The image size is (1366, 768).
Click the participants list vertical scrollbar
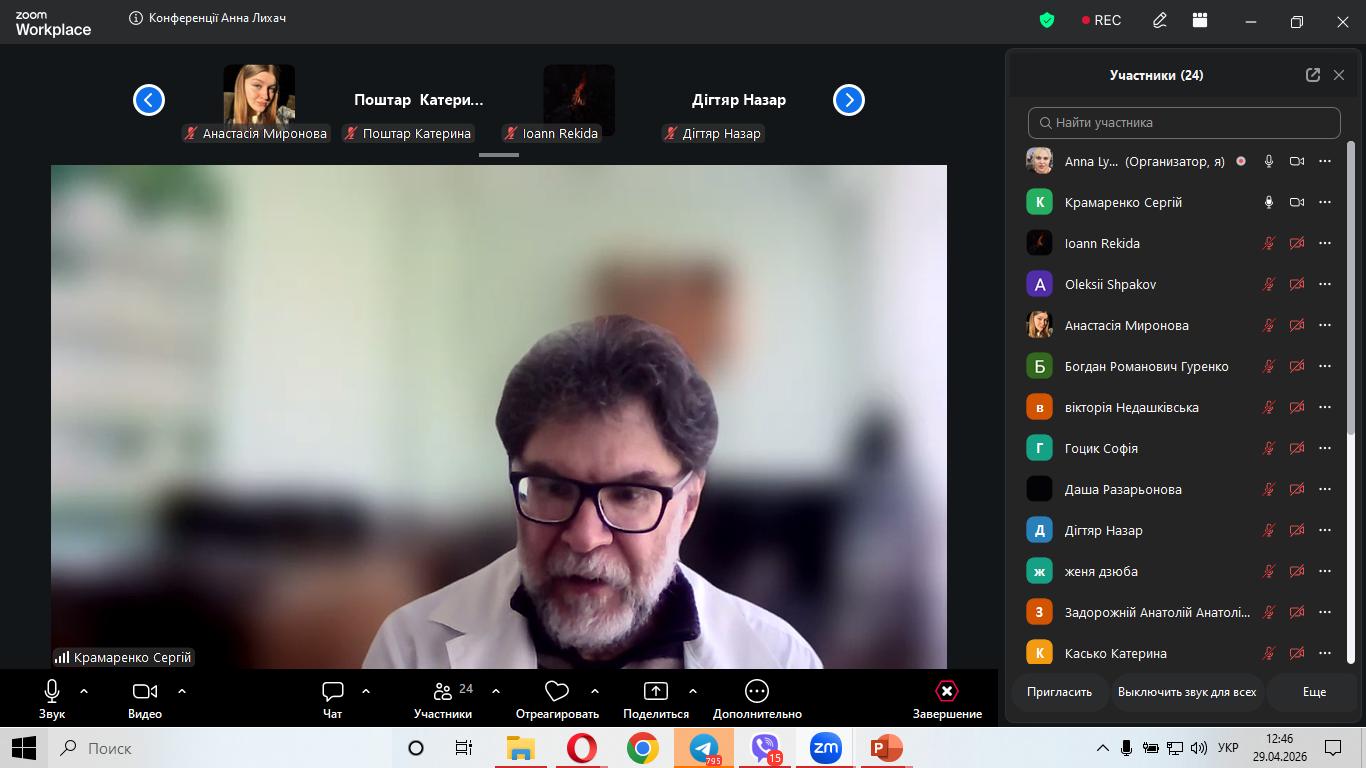(1352, 288)
